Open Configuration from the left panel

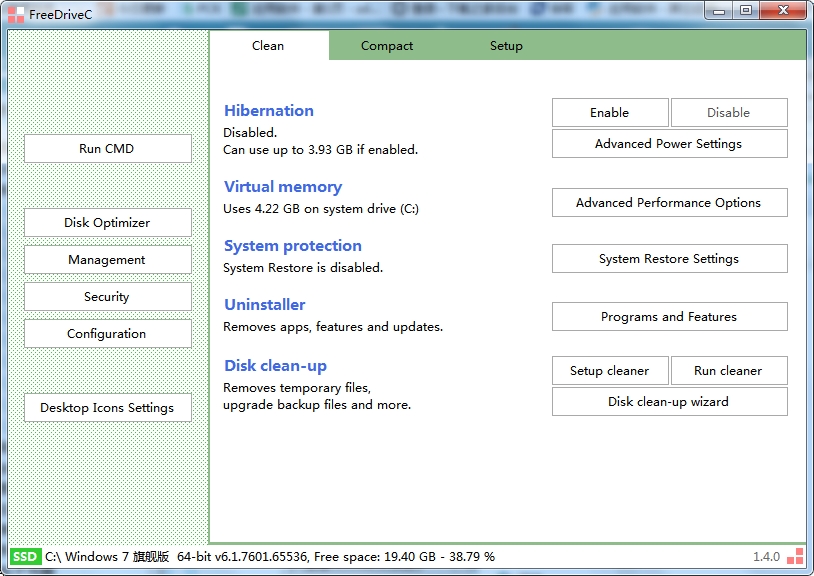[x=107, y=334]
